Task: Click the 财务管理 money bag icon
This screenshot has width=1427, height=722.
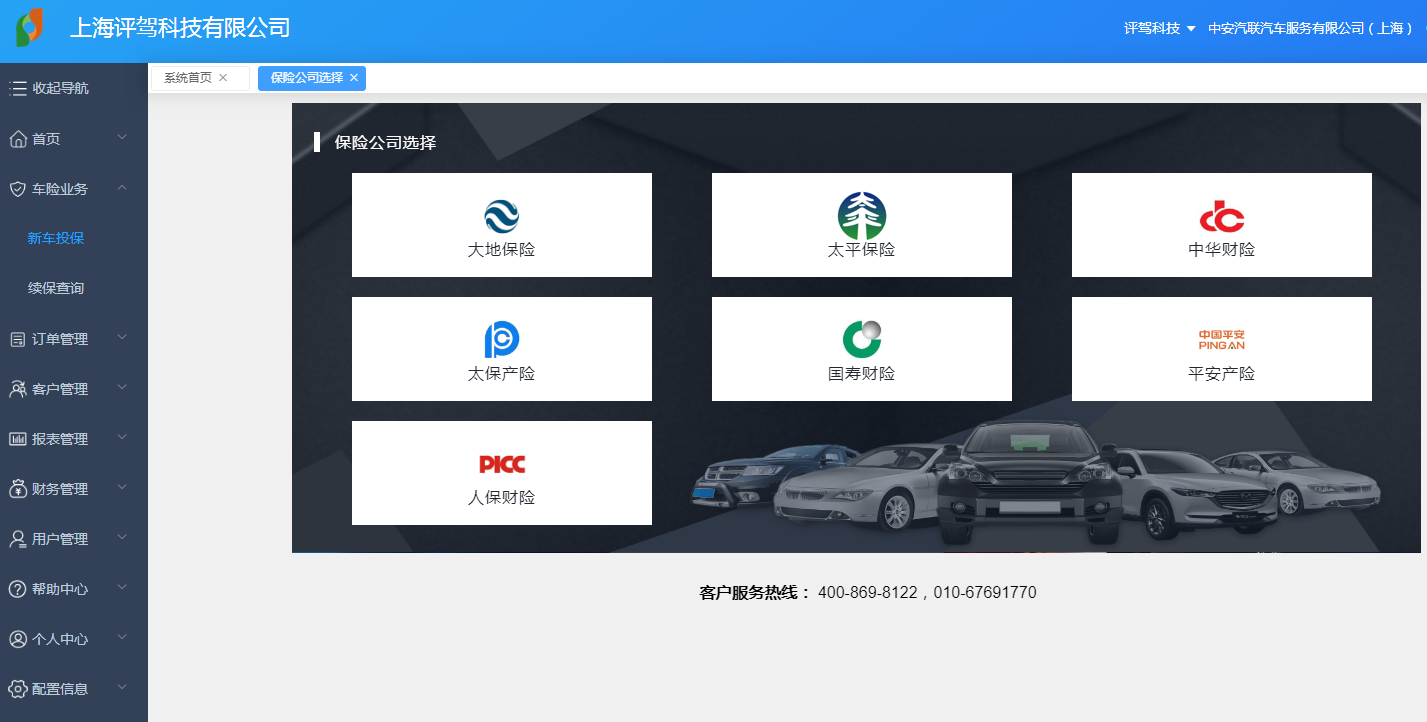Action: 18,489
